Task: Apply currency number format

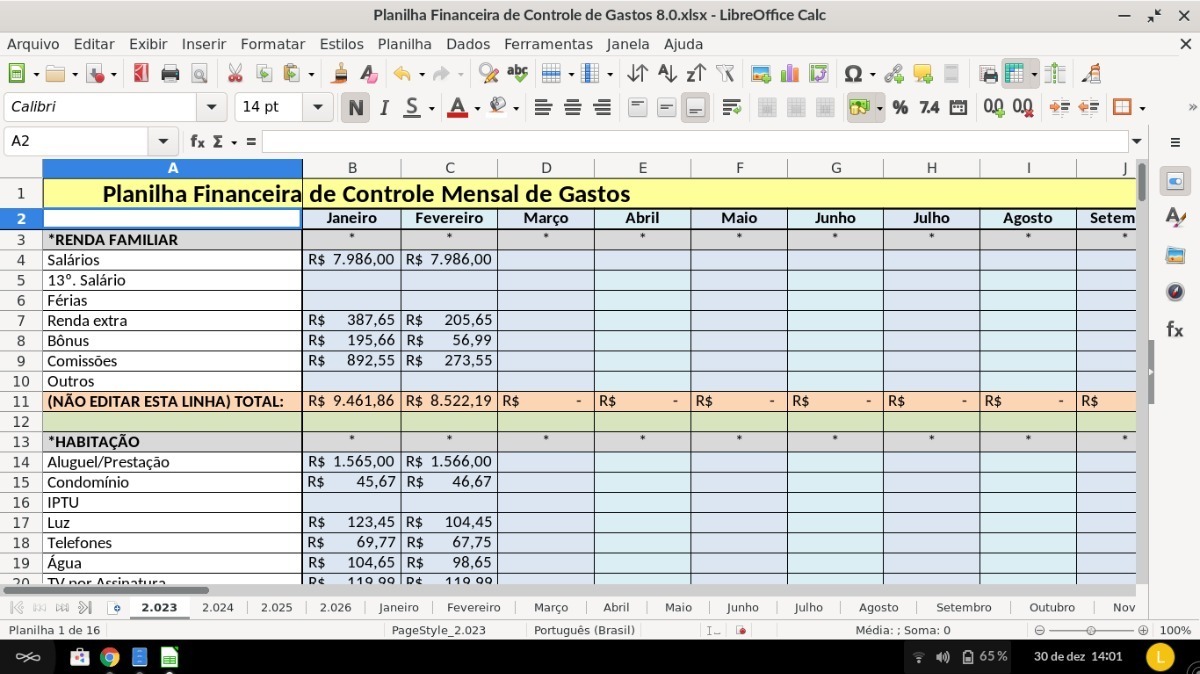Action: tap(862, 106)
